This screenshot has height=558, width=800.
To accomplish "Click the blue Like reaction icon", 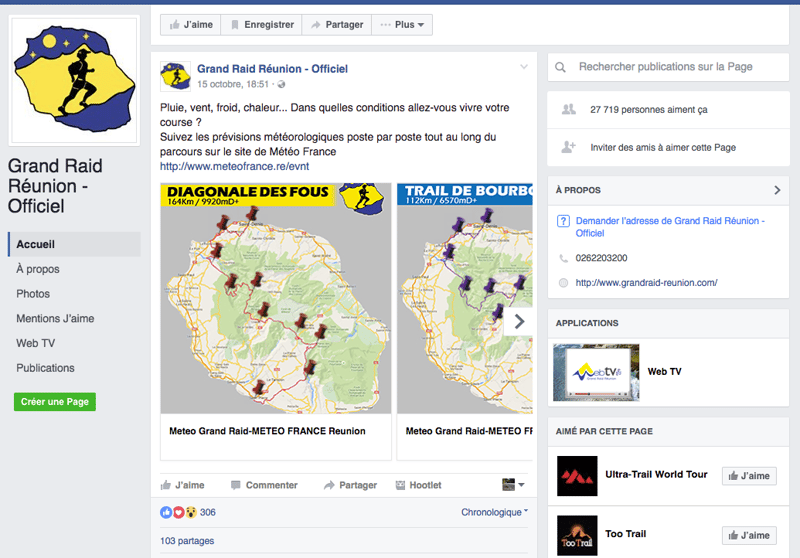I will (166, 512).
